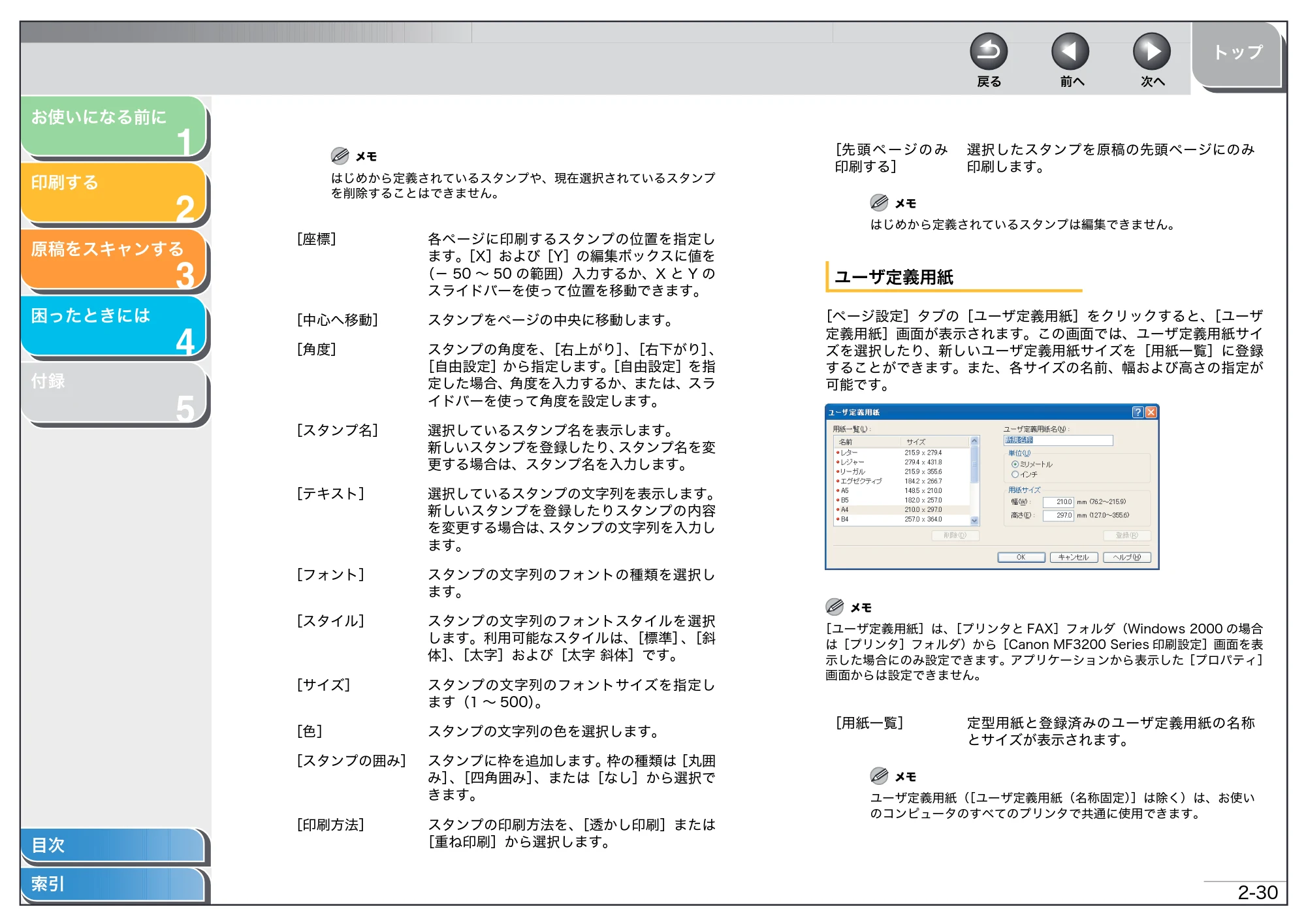Select the A4 row in paper list
This screenshot has height=924, width=1306.
click(901, 509)
